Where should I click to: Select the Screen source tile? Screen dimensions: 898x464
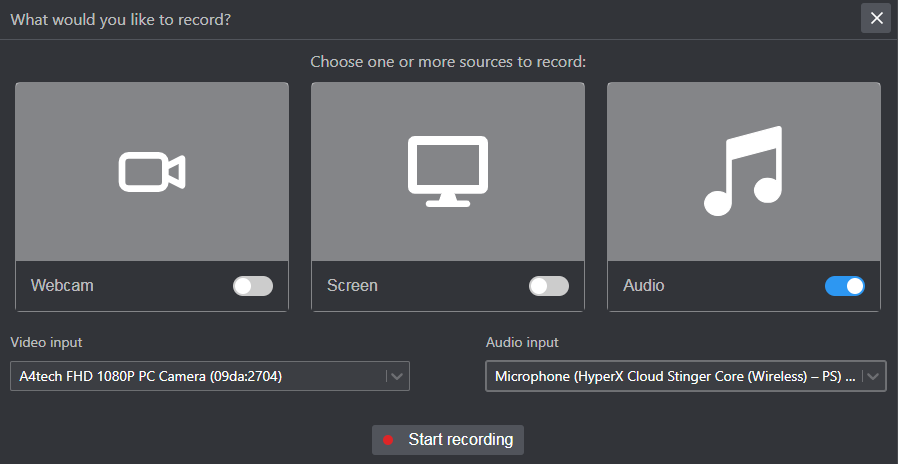pyautogui.click(x=448, y=197)
